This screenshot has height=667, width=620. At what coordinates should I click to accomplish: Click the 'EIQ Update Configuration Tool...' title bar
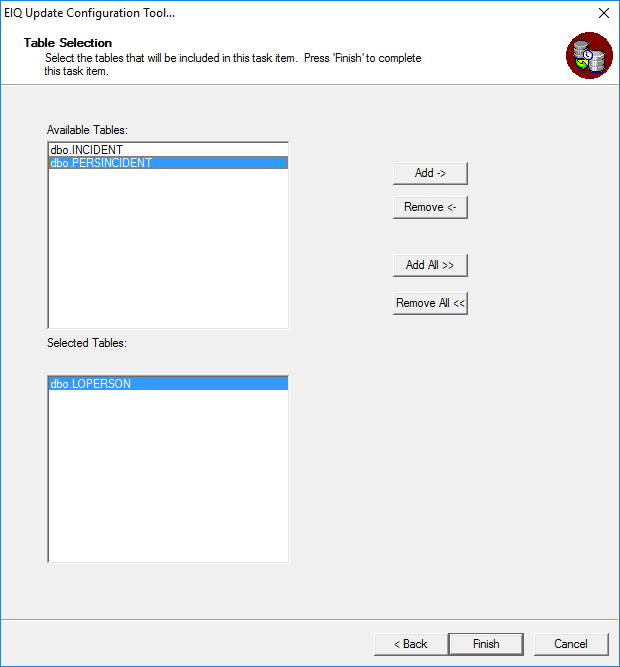point(90,13)
